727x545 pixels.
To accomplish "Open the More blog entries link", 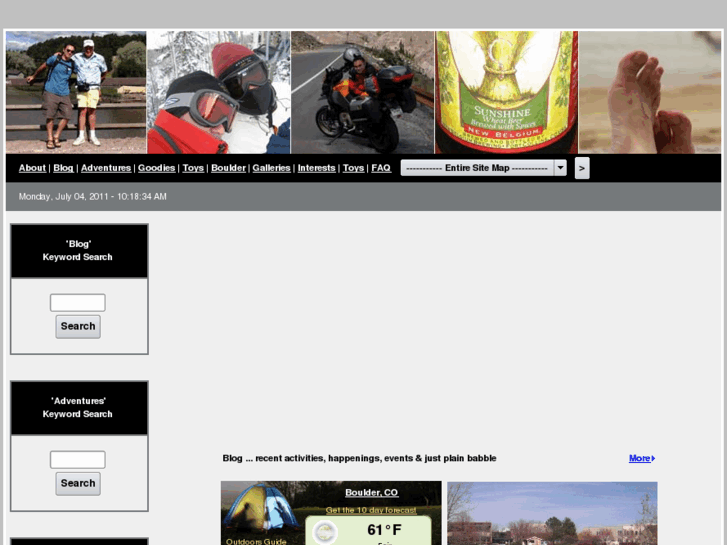I will tap(639, 458).
